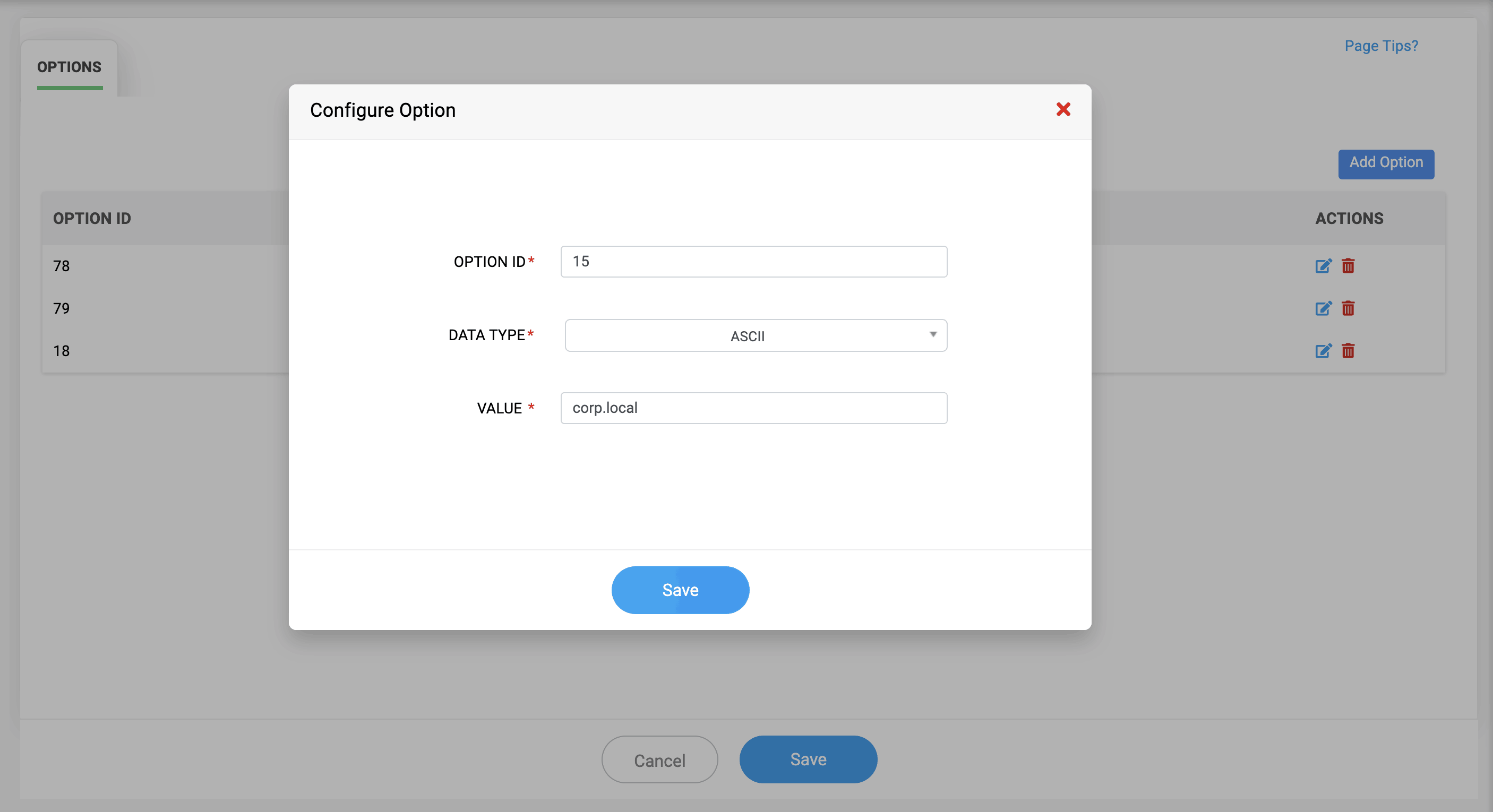Click the OPTION ID input field
Image resolution: width=1493 pixels, height=812 pixels.
tap(753, 261)
